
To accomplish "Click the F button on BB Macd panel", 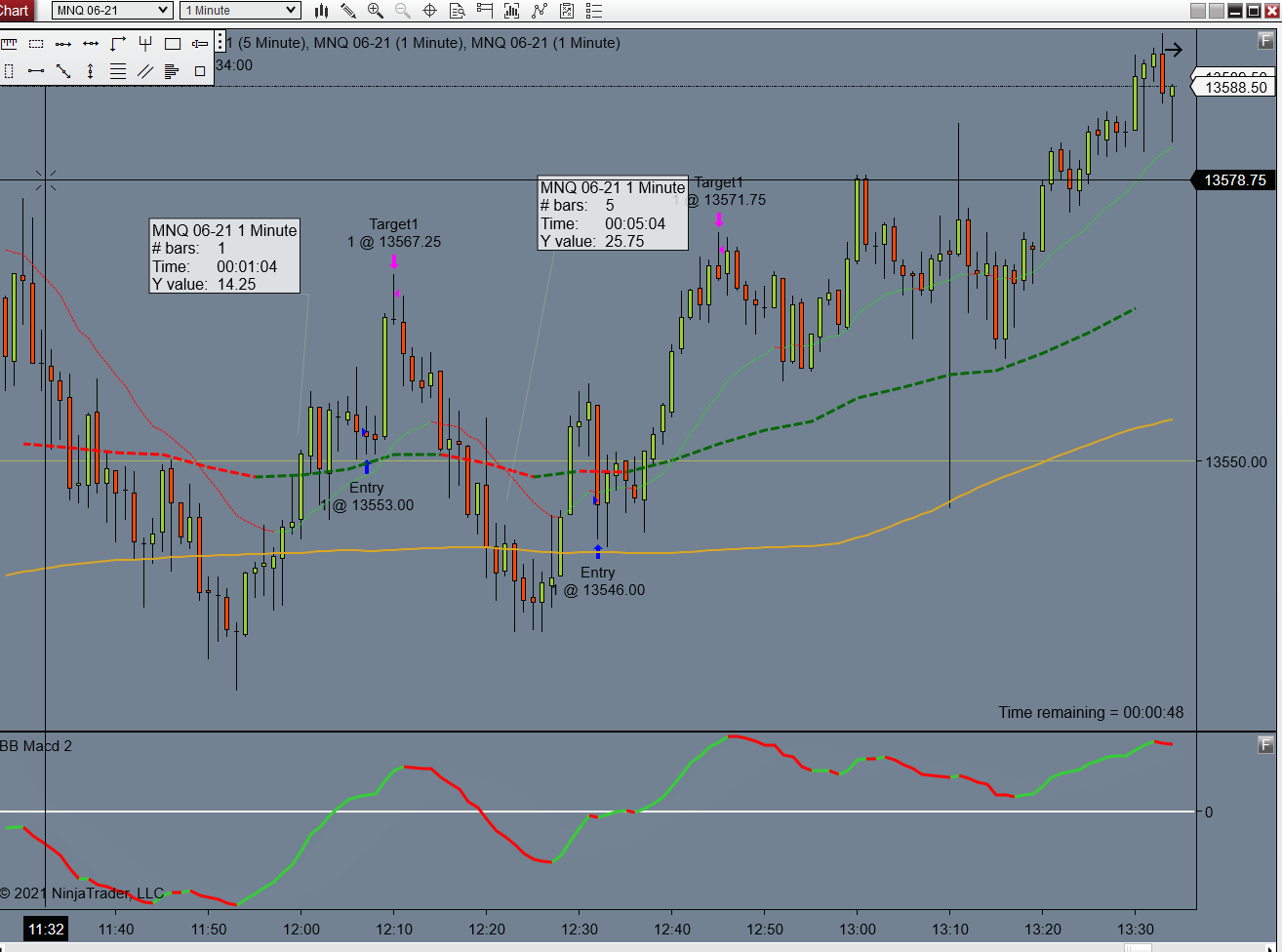I will pyautogui.click(x=1265, y=745).
